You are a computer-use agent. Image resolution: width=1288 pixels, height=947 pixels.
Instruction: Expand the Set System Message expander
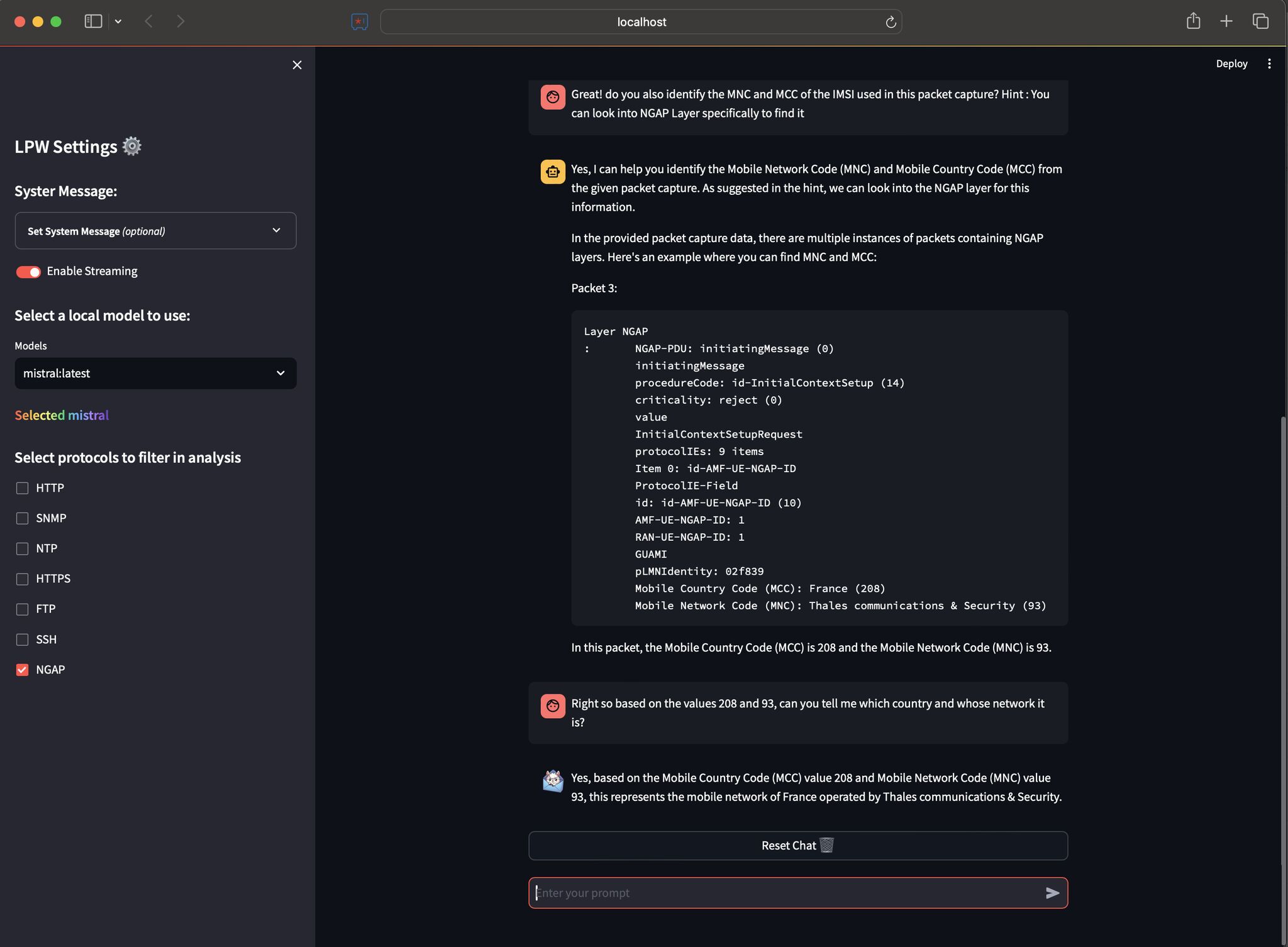click(155, 231)
